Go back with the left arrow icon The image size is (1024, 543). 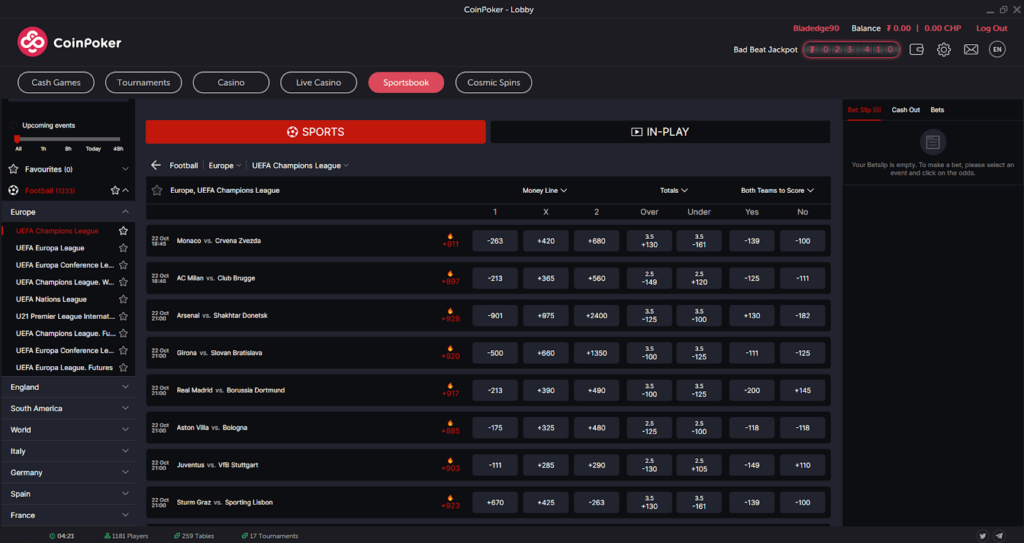pos(155,165)
